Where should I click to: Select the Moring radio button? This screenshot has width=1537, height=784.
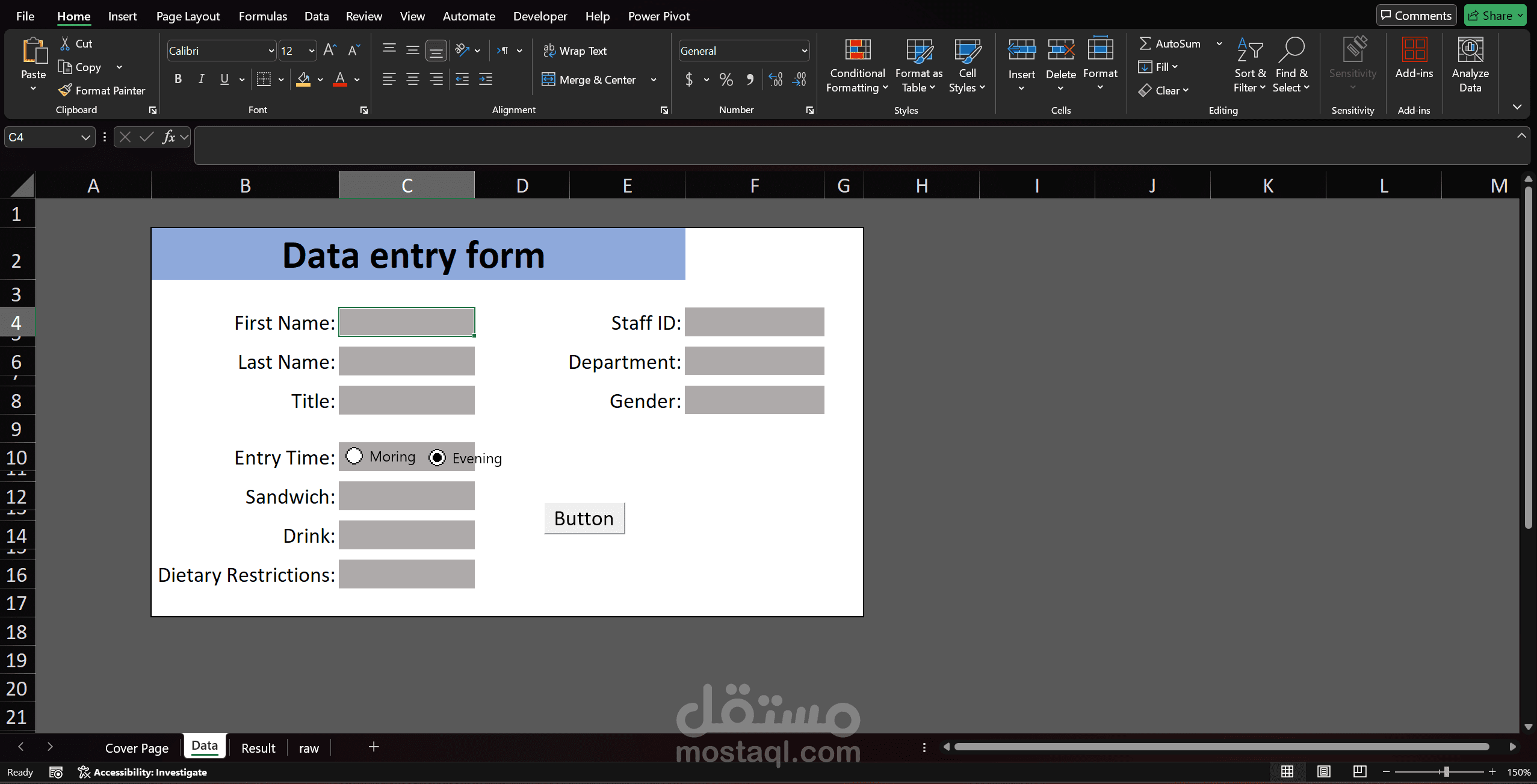click(x=354, y=456)
